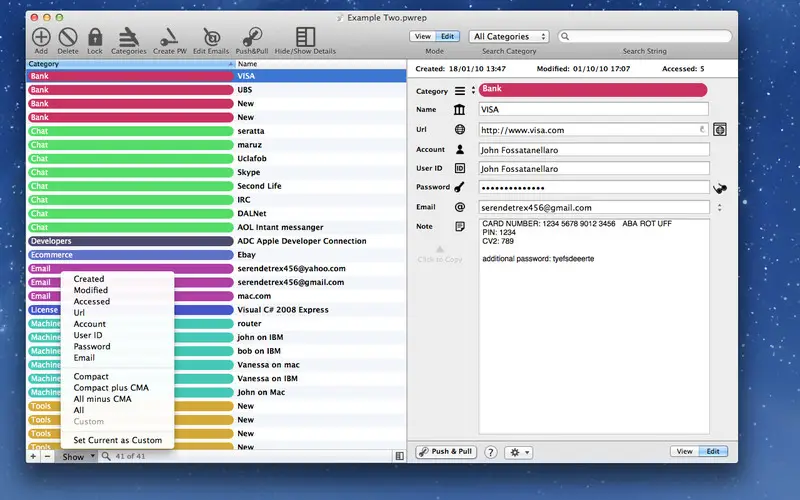
Task: Choose Accessed from the Show menu
Action: click(92, 301)
